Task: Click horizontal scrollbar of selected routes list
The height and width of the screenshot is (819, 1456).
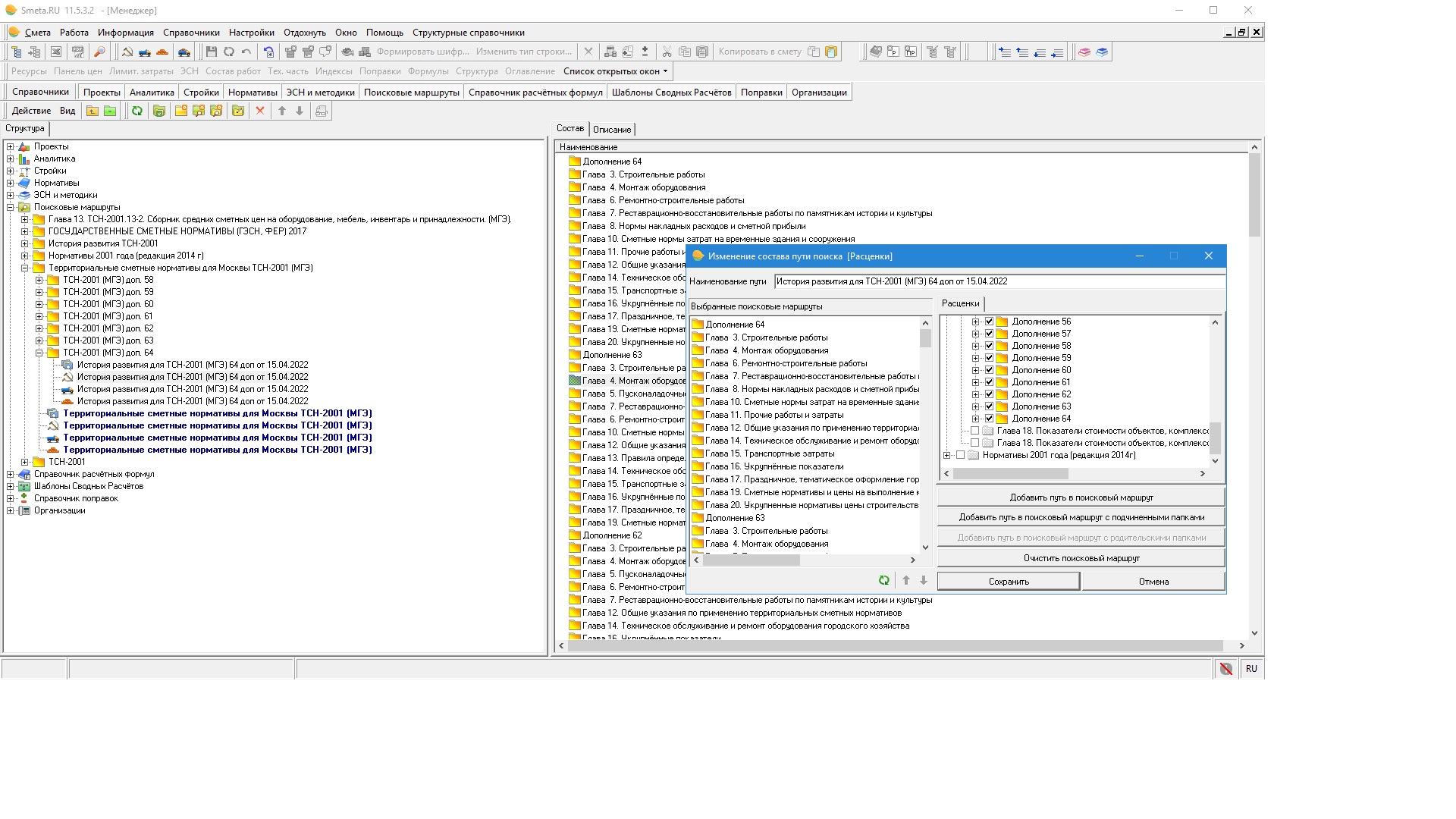Action: 805,560
